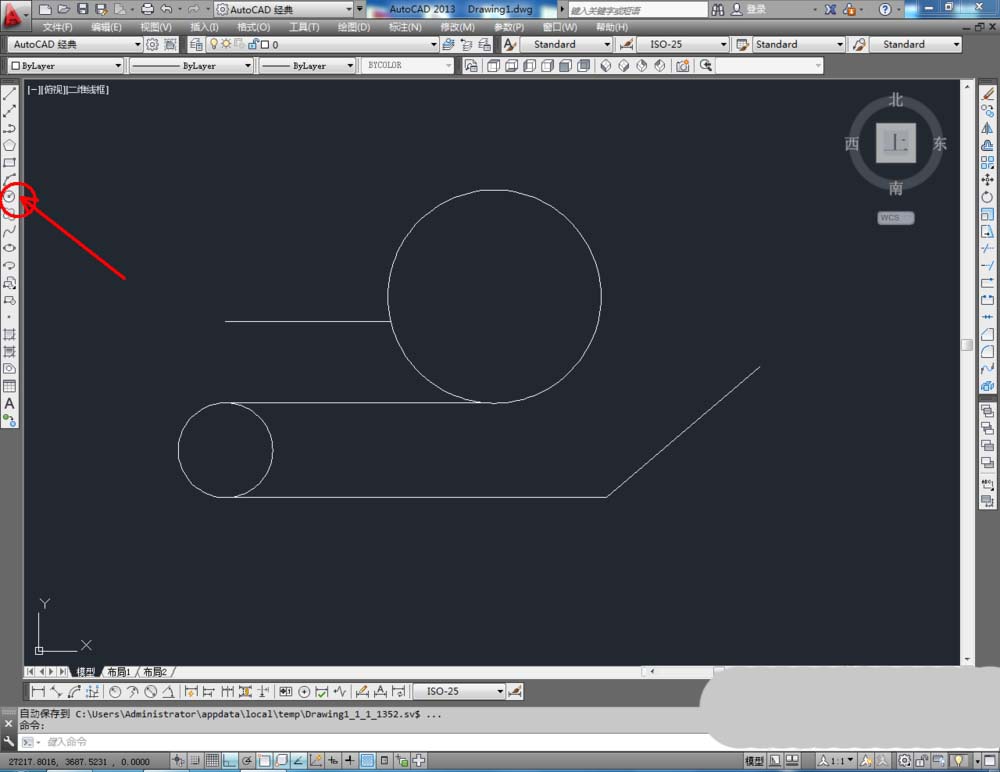Image resolution: width=1000 pixels, height=772 pixels.
Task: Open the 文件(F) menu
Action: tap(57, 27)
